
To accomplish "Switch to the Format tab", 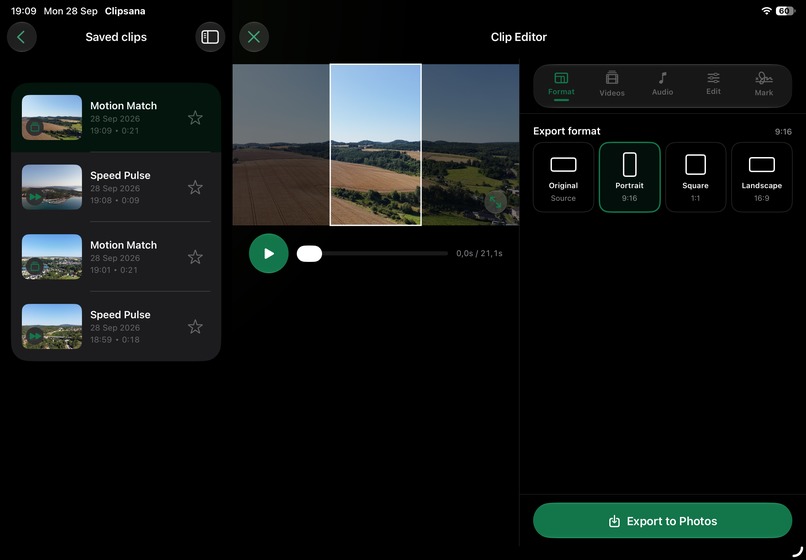I will pyautogui.click(x=561, y=85).
